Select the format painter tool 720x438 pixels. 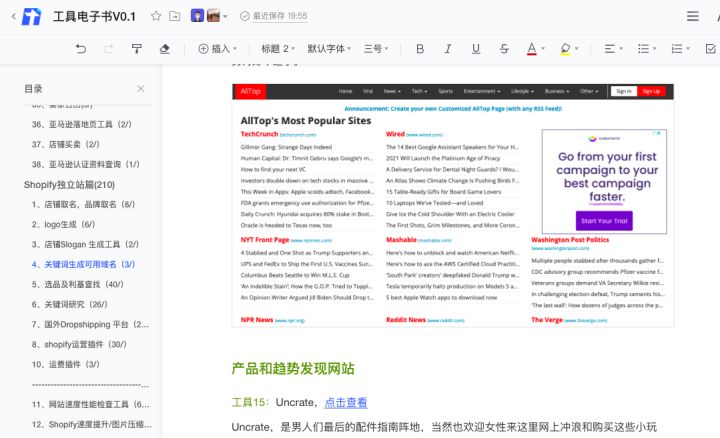pyautogui.click(x=137, y=48)
